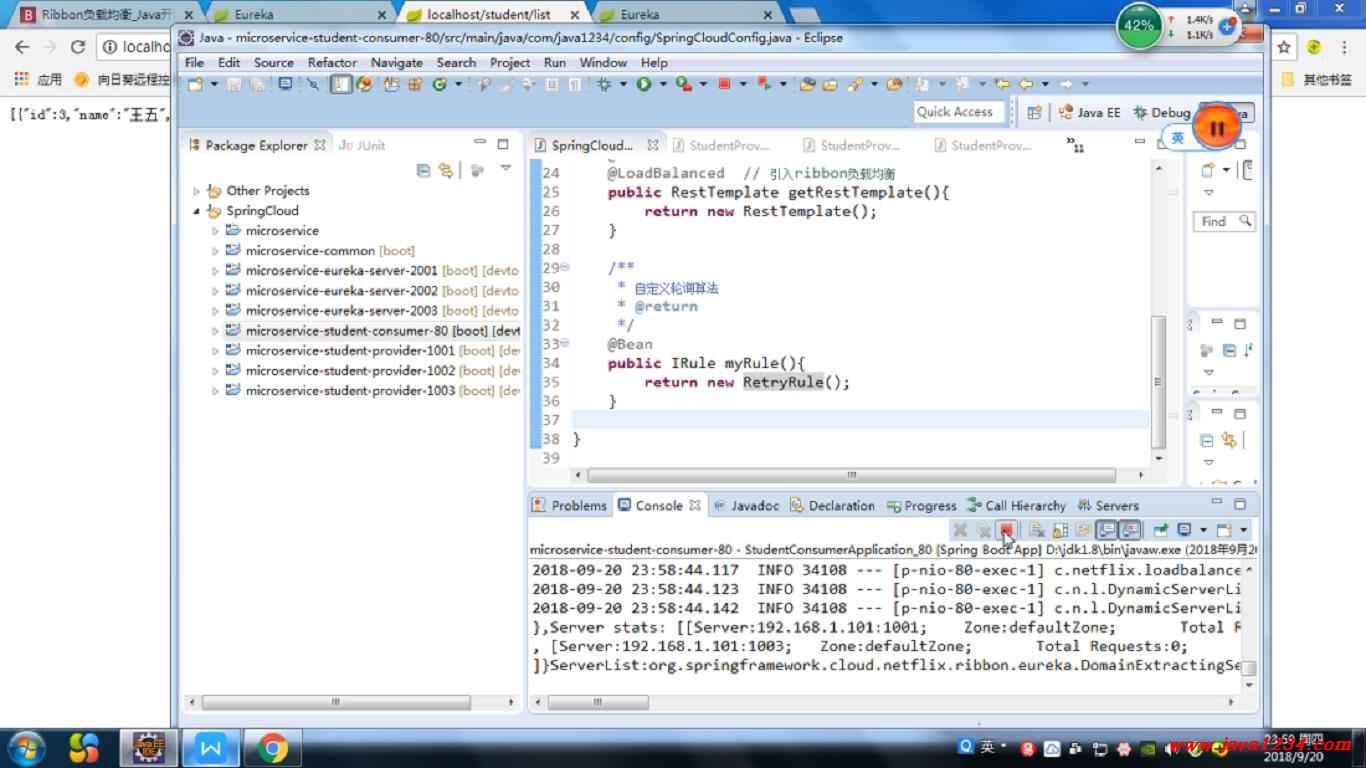Click the Console horizontal scrollbar
Screen dimensions: 1366x768
coord(600,702)
